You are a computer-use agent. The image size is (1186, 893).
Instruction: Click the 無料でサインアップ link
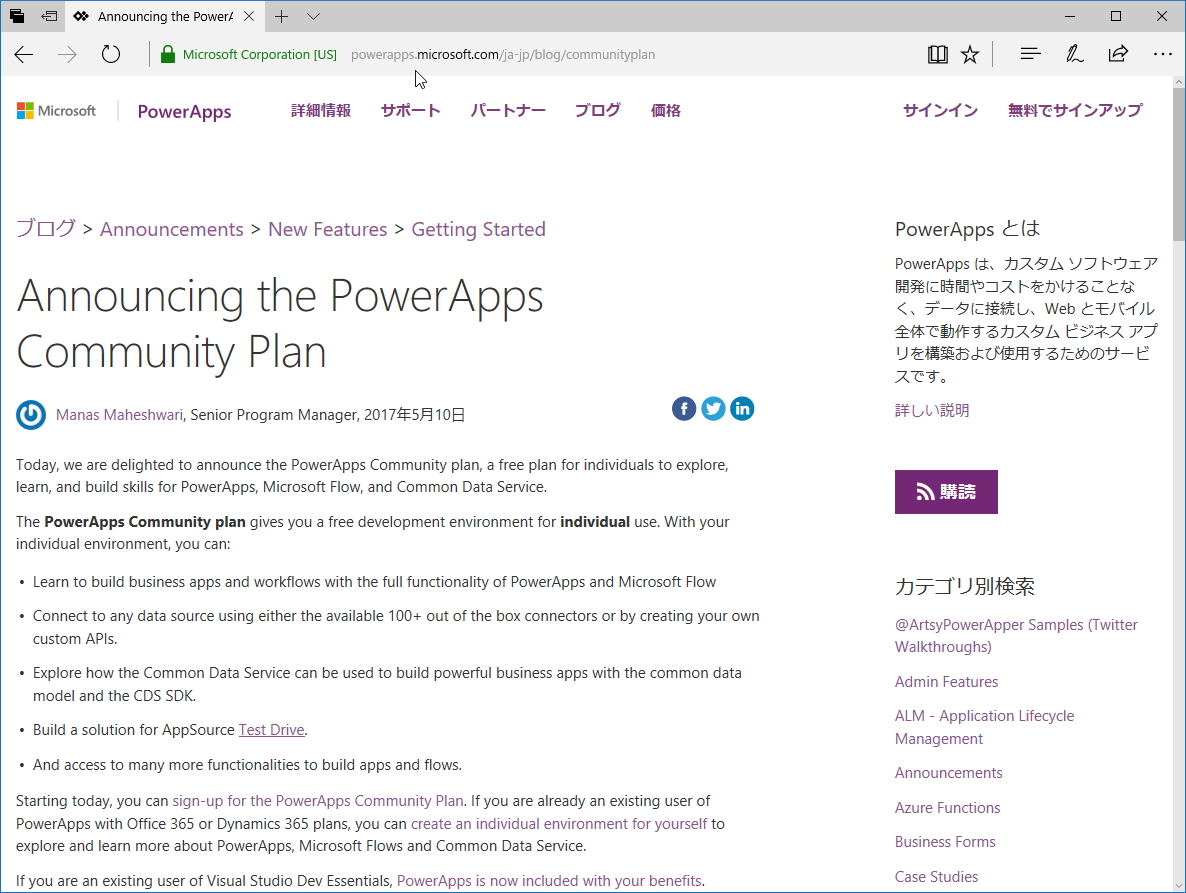point(1075,110)
